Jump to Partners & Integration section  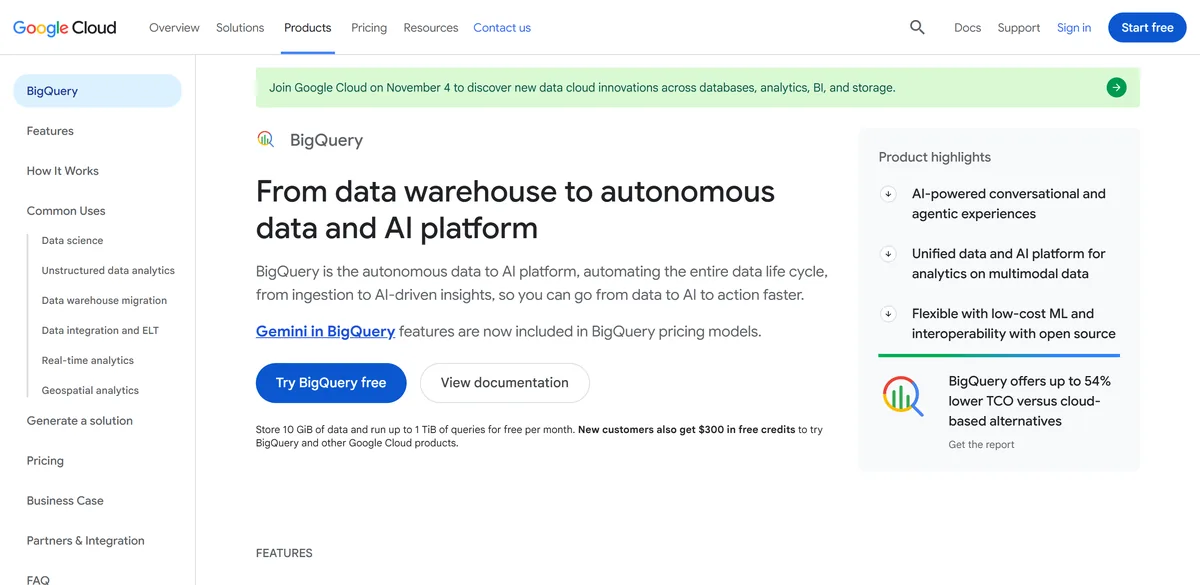[x=85, y=541]
